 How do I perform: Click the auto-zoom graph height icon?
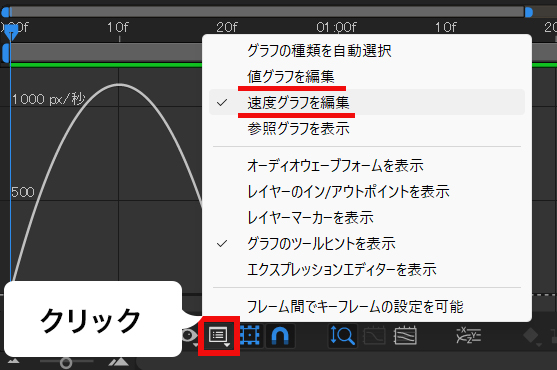(x=342, y=336)
